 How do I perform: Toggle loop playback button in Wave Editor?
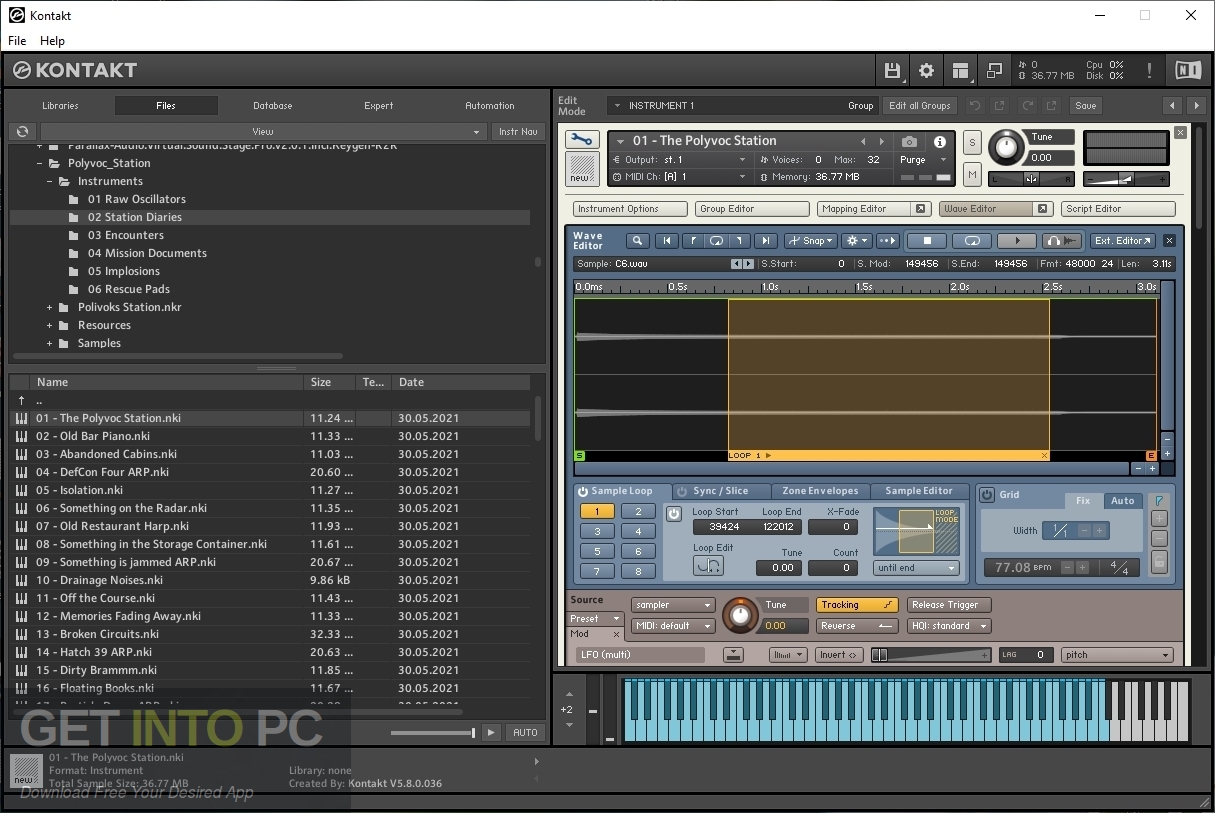pos(972,241)
